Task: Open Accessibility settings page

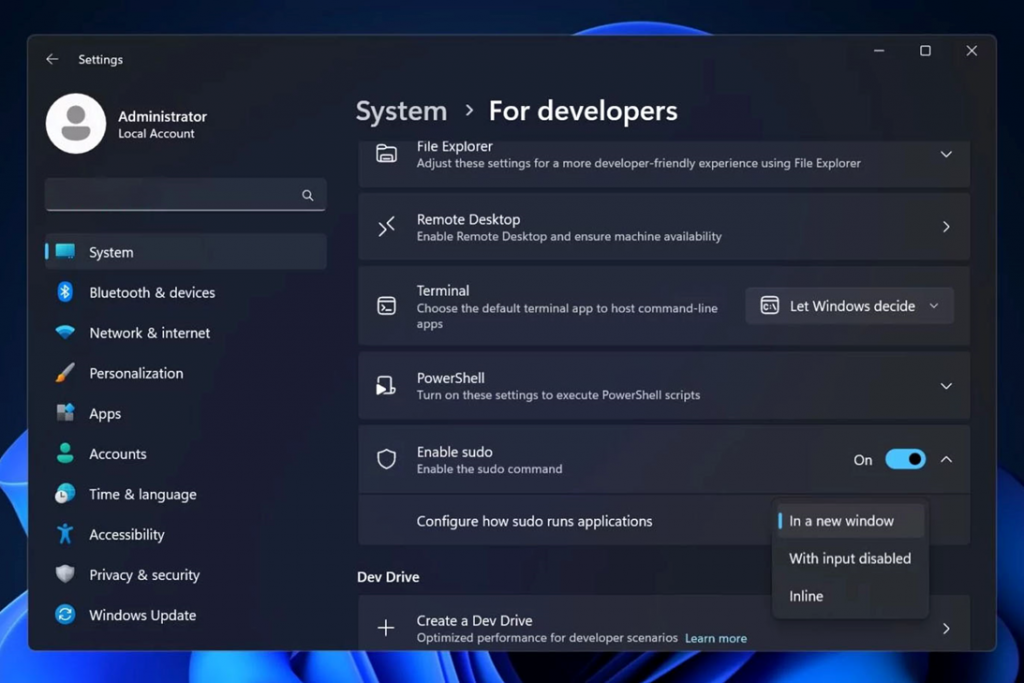Action: tap(185, 534)
